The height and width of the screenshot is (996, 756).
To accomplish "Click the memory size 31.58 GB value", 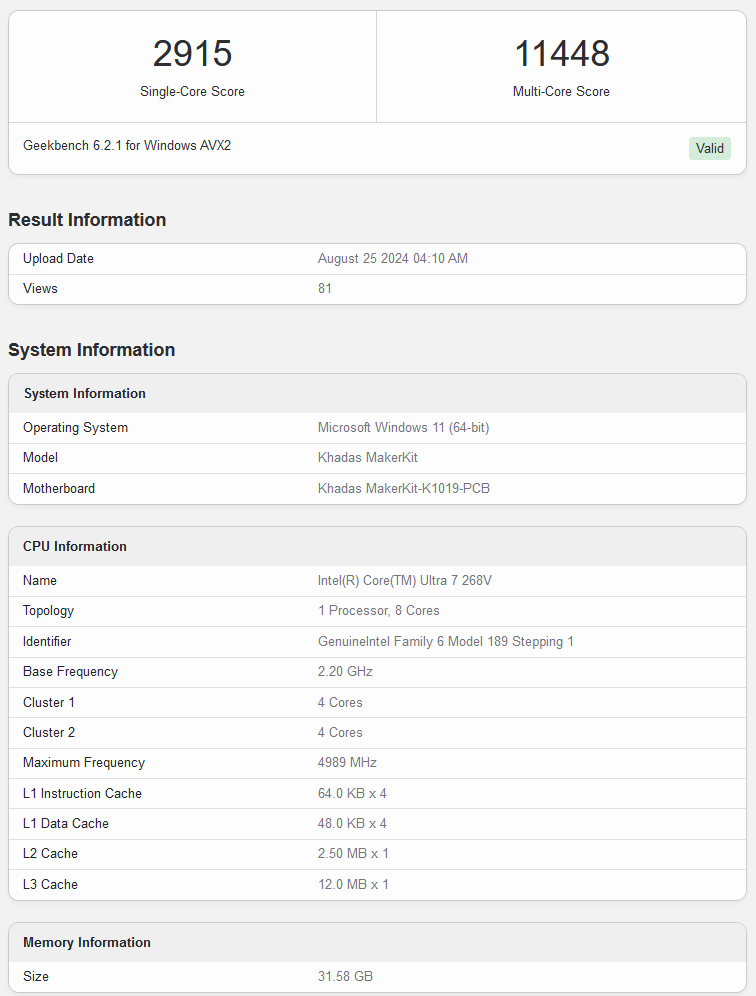I will (x=345, y=977).
